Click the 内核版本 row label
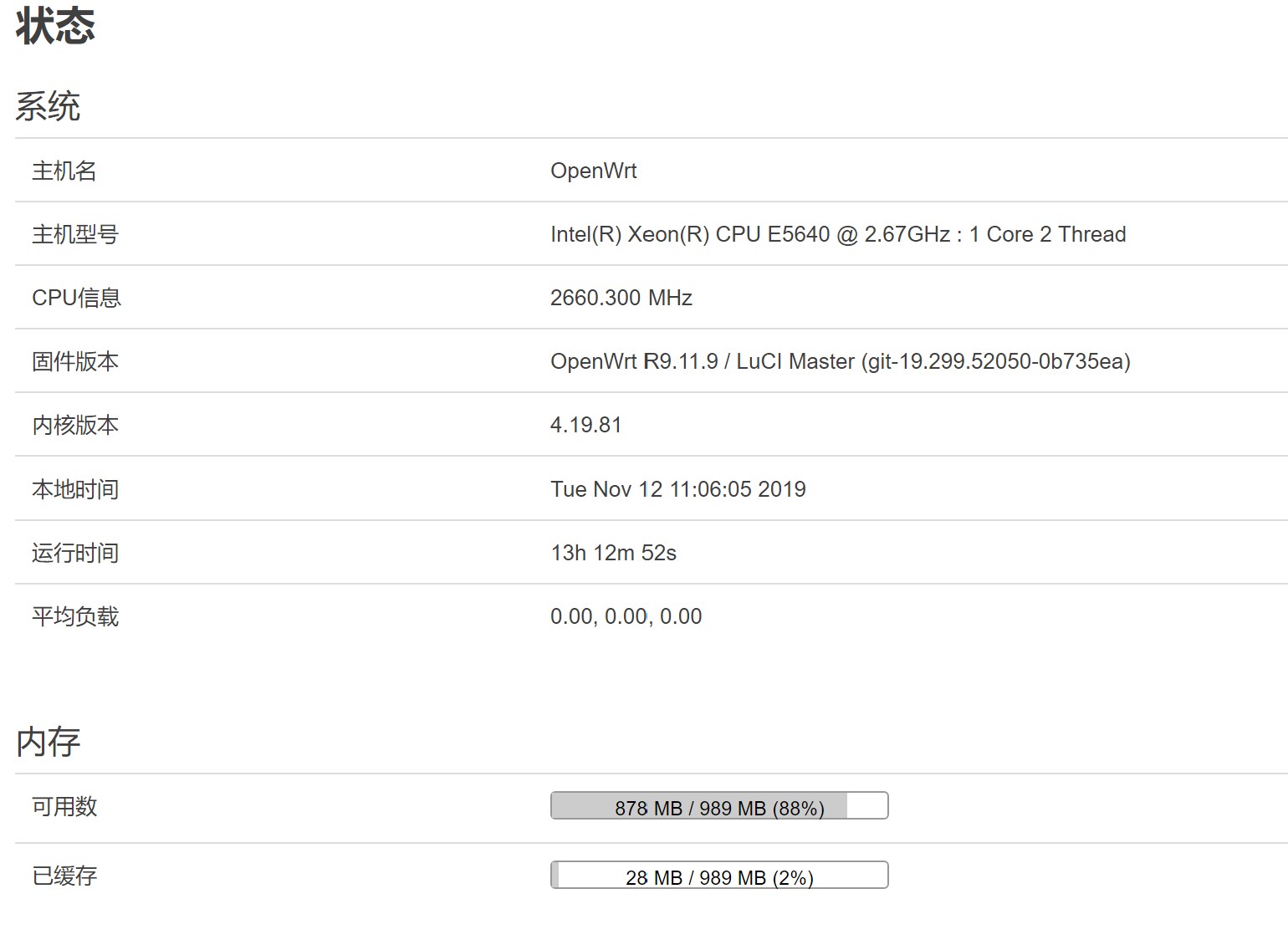 [74, 425]
